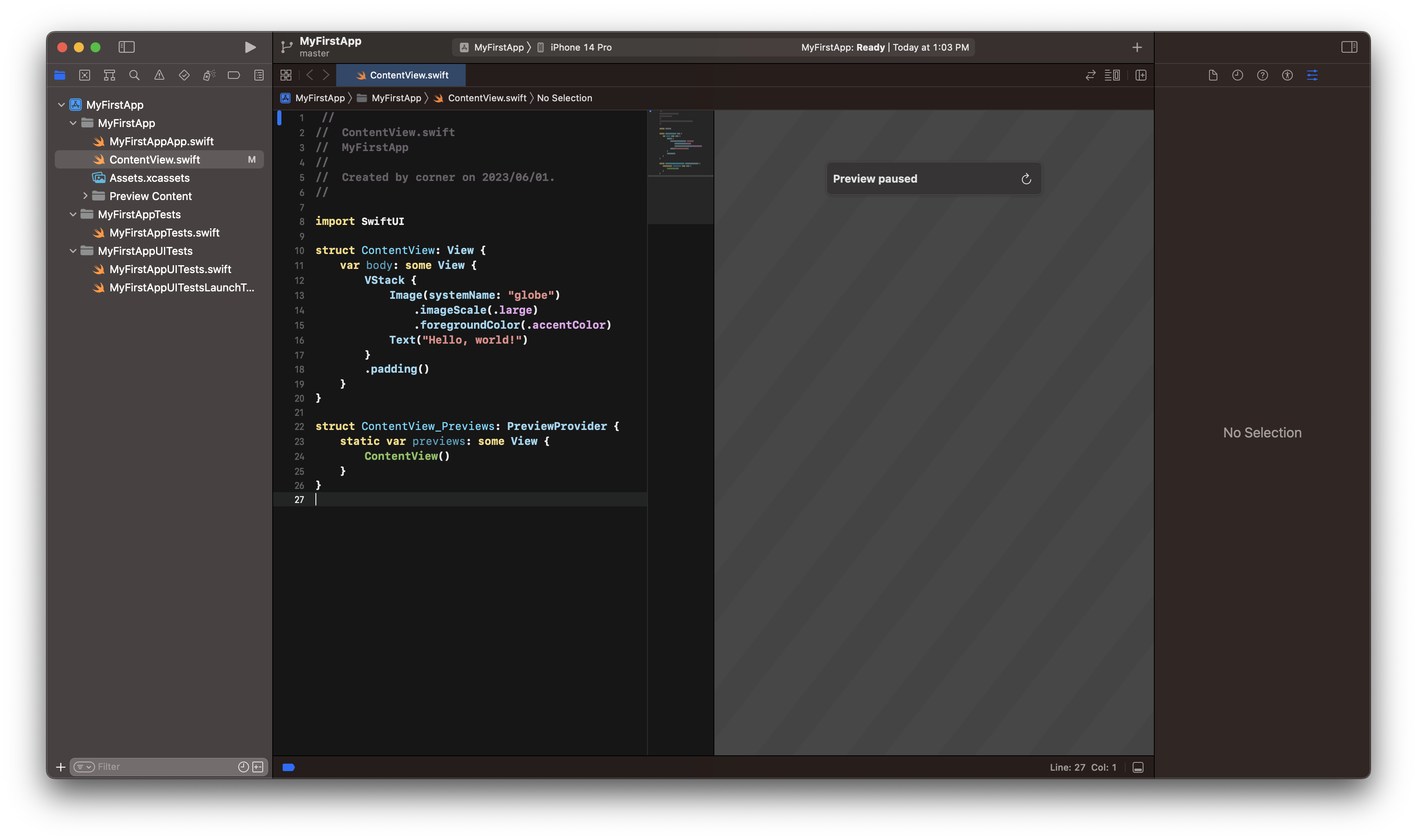Open the related items grid icon
The height and width of the screenshot is (840, 1417).
286,75
